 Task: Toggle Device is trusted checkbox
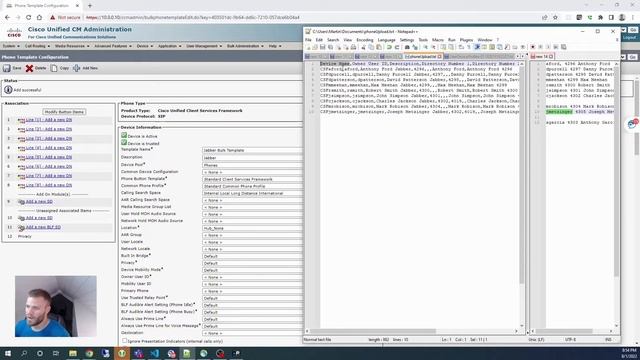[x=124, y=142]
